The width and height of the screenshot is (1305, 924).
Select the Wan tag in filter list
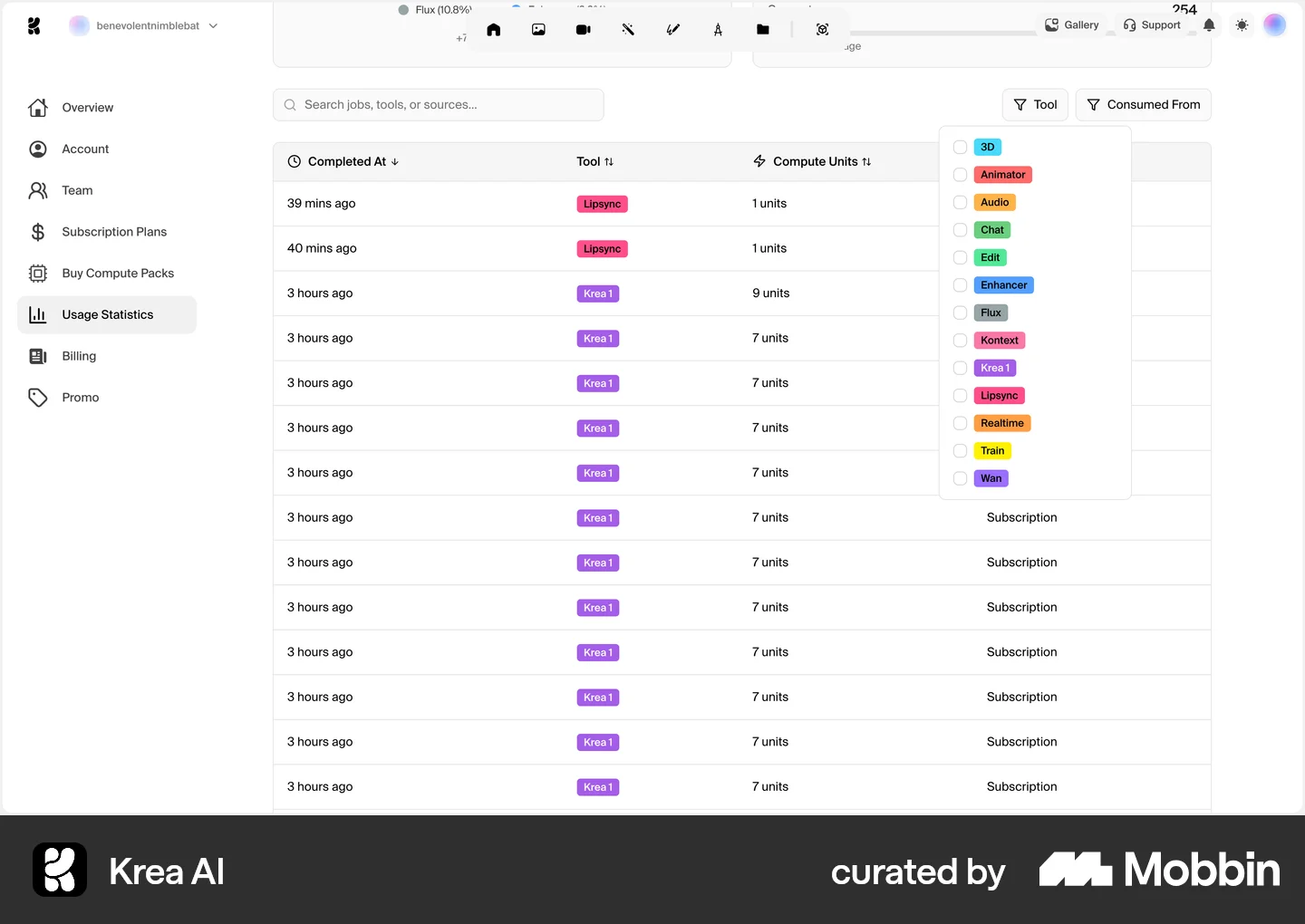click(991, 479)
